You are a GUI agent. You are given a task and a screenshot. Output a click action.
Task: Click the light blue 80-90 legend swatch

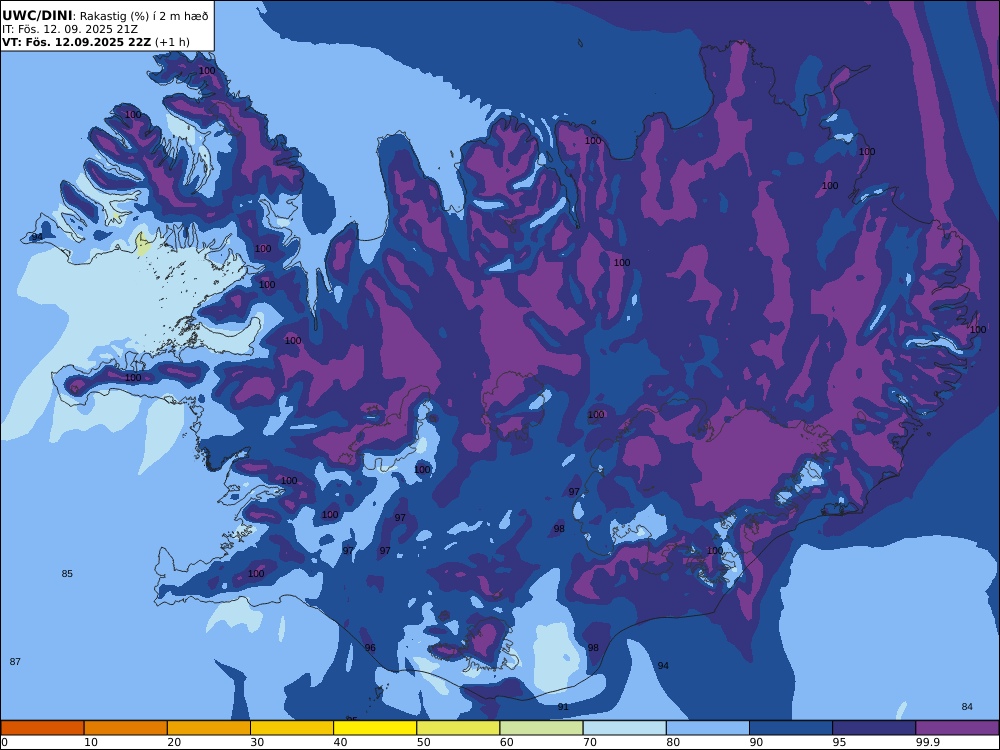(x=708, y=728)
